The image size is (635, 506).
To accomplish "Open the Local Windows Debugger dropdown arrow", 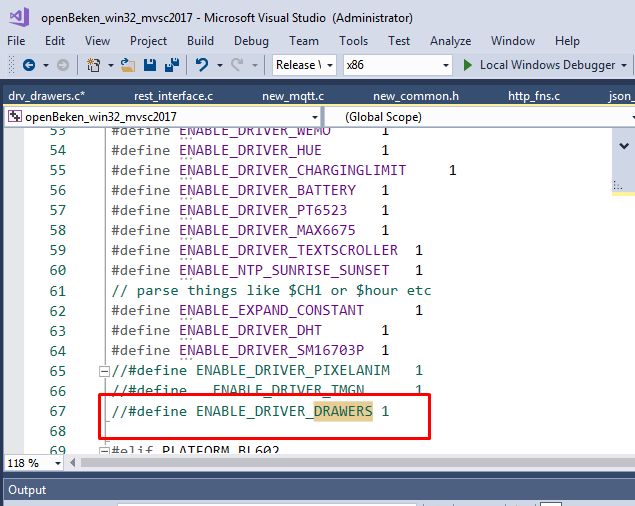I will point(624,65).
